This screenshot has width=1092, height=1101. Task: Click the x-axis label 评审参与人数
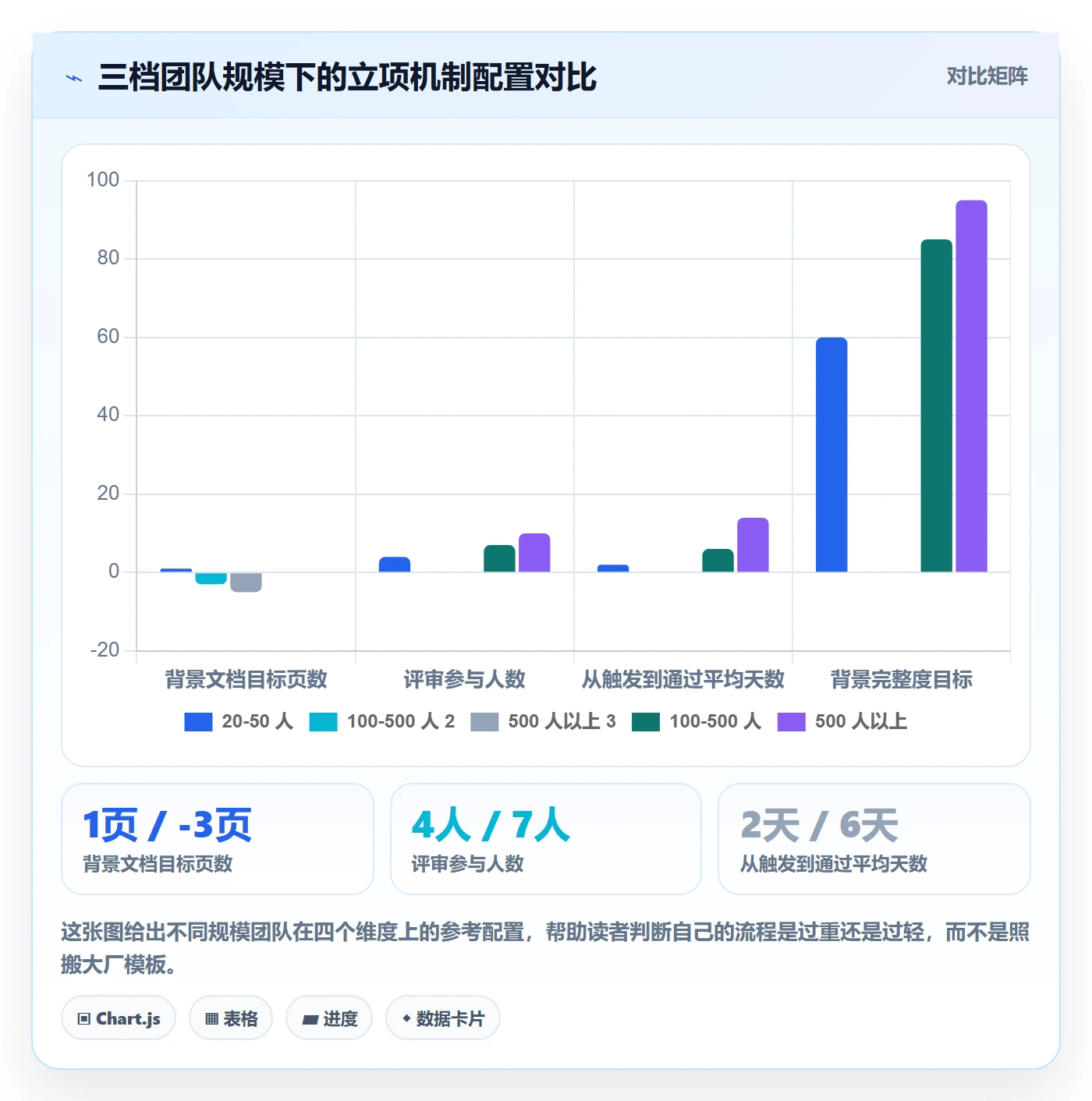pos(464,680)
